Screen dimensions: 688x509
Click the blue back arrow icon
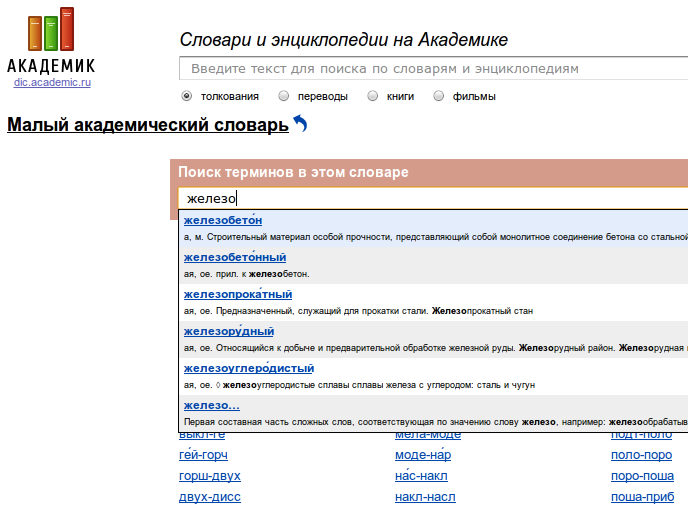(x=300, y=124)
